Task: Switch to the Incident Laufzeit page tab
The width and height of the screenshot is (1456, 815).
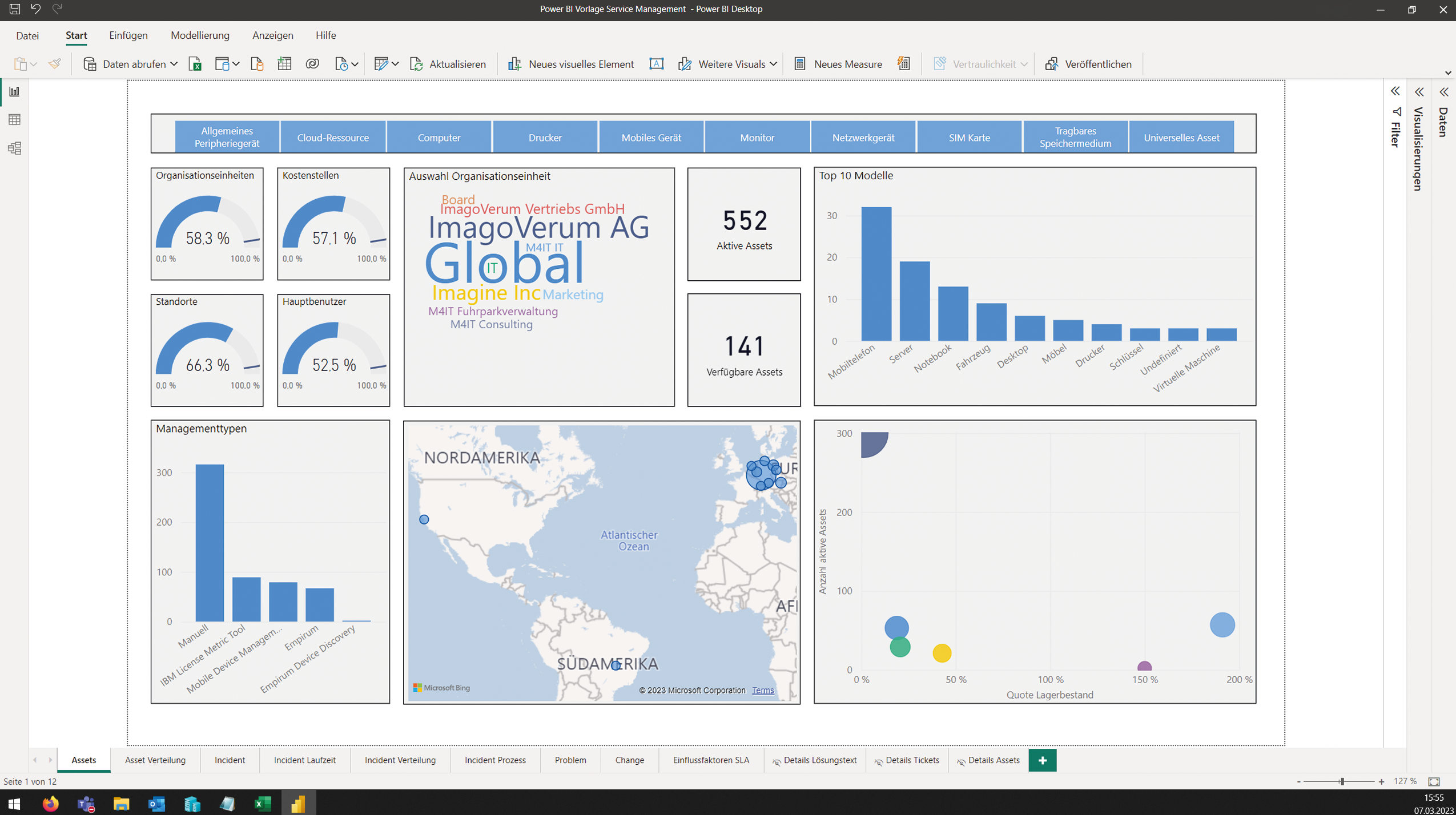Action: pos(304,760)
